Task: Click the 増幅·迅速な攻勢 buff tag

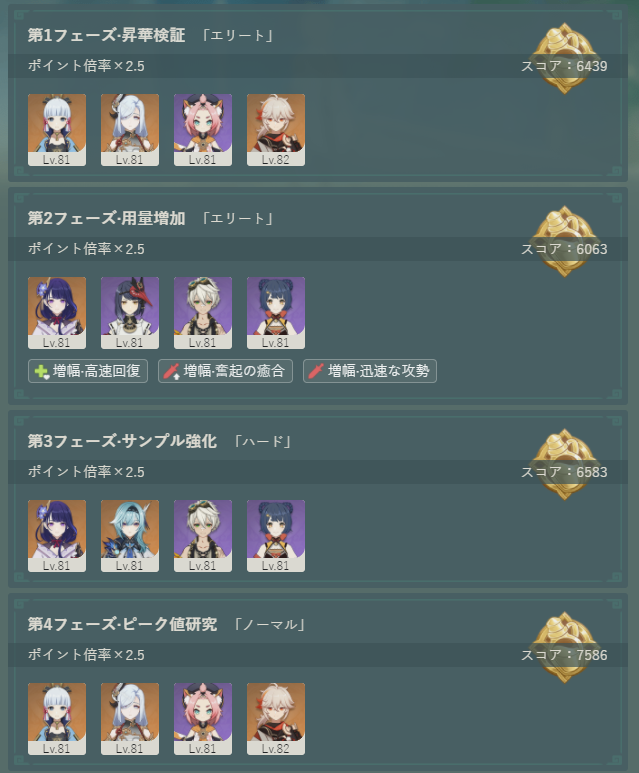Action: (370, 371)
